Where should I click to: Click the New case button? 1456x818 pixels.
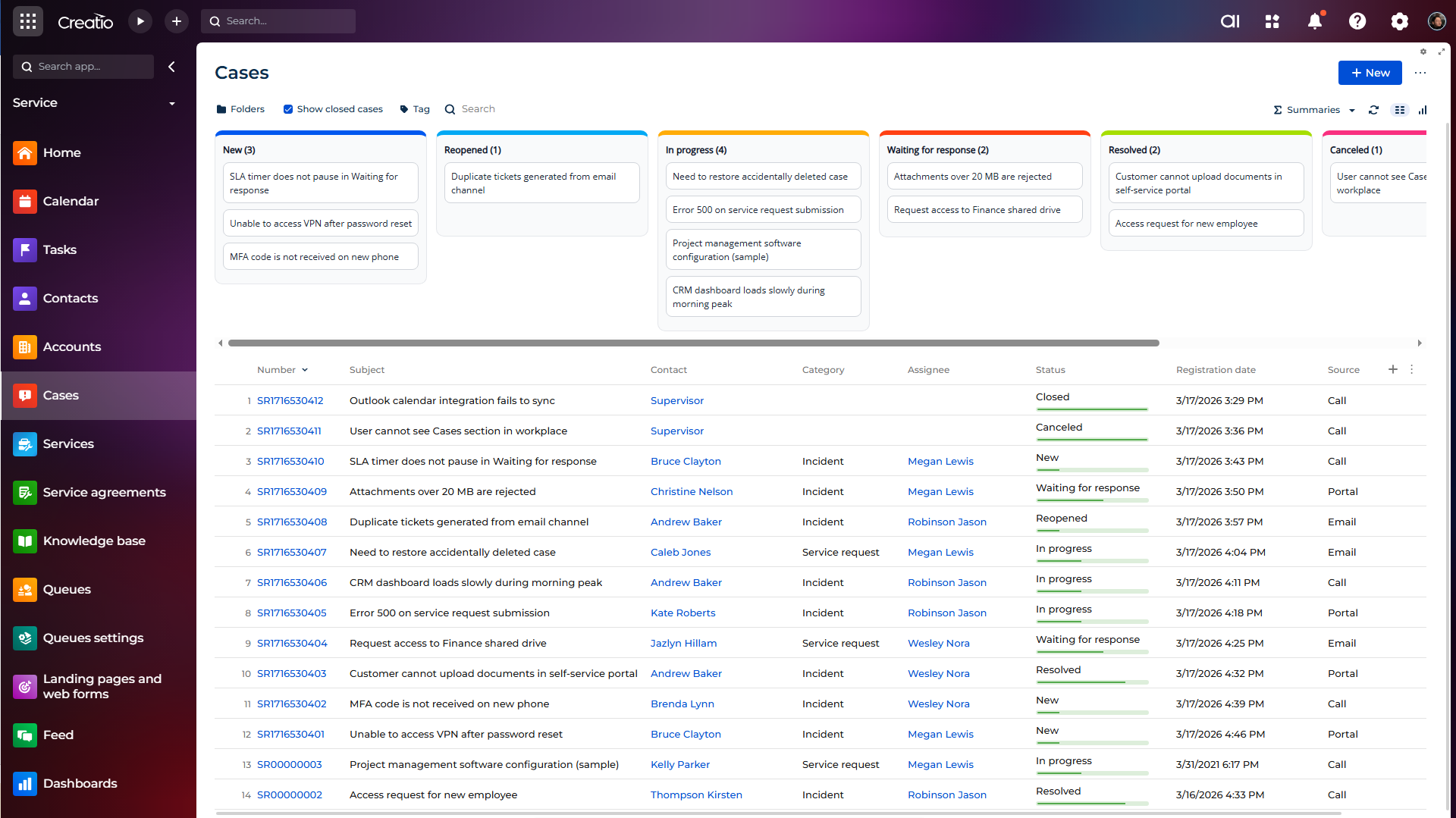[x=1370, y=73]
